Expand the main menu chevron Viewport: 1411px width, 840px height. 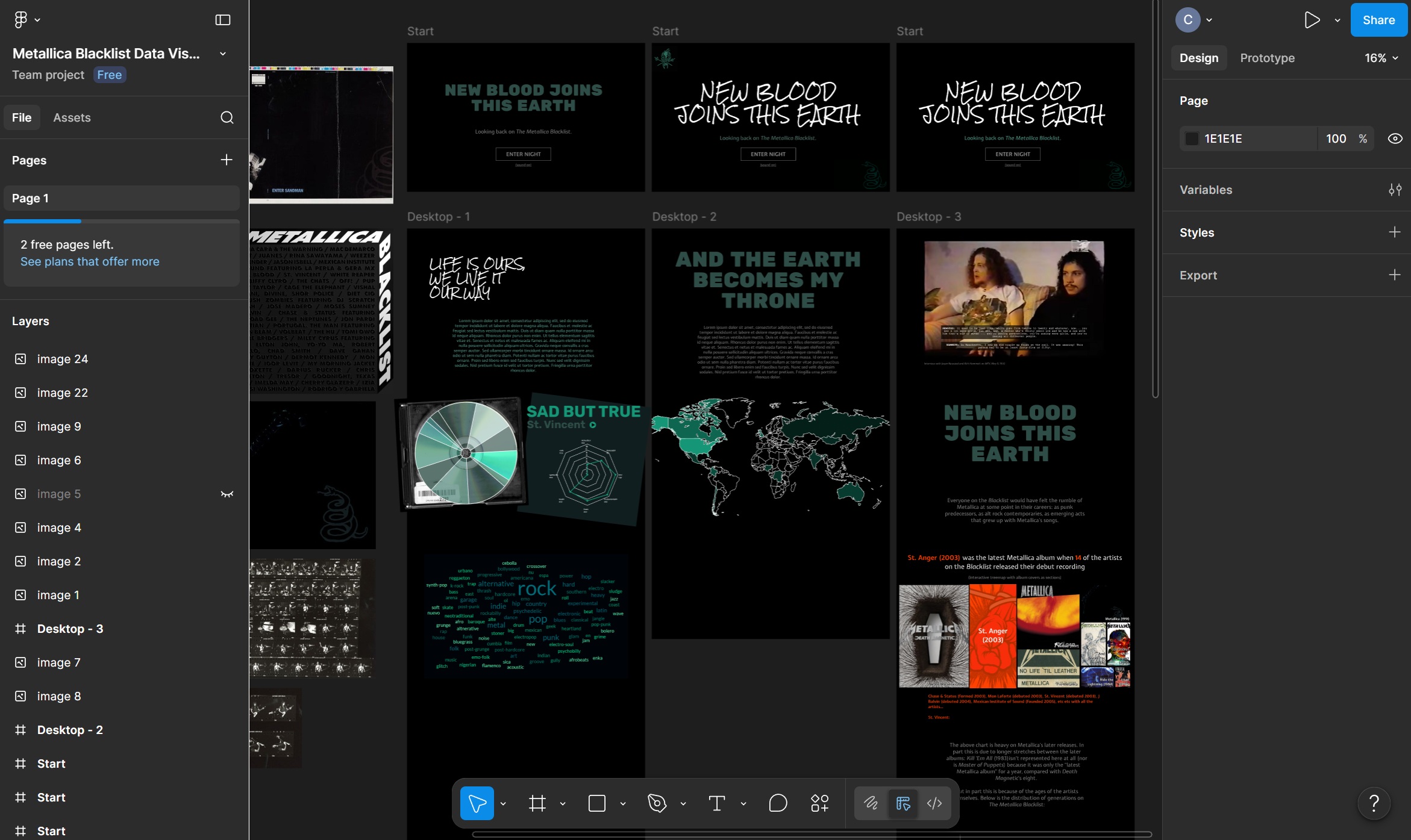tap(37, 20)
